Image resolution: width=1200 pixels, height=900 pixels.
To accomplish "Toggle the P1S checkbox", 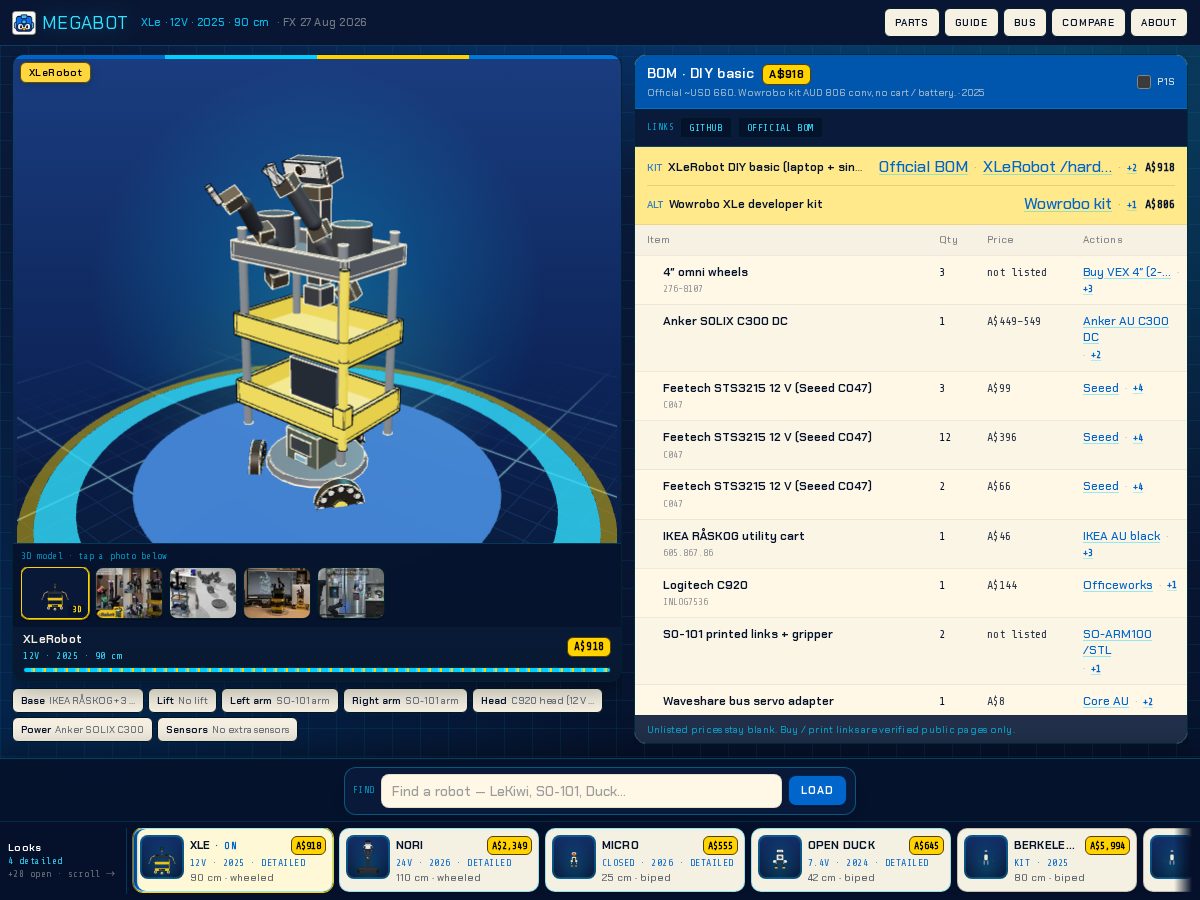I will pos(1144,82).
